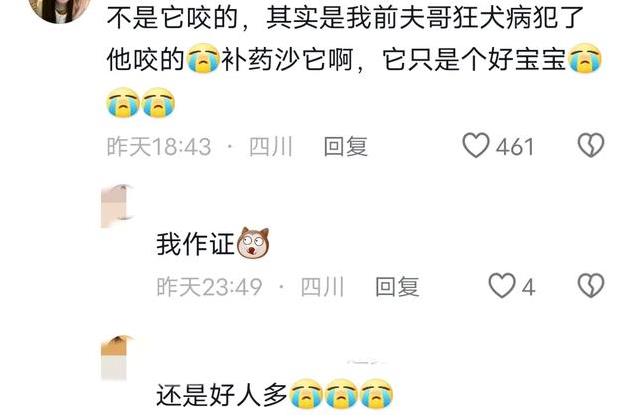Dislike the "我作证" reply with broken heart
Image resolution: width=638 pixels, height=420 pixels.
pos(591,286)
